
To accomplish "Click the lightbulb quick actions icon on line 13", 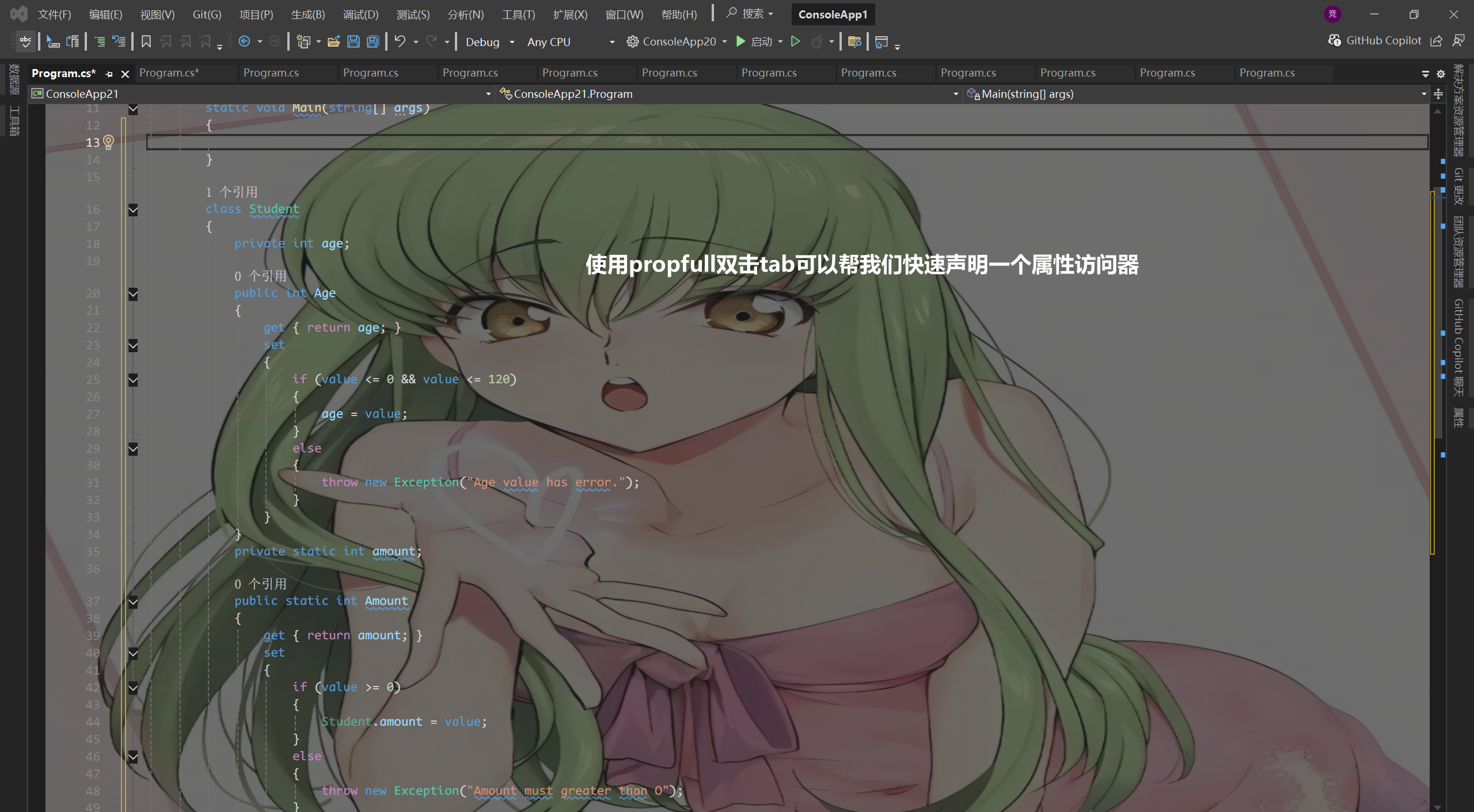I will tap(108, 142).
